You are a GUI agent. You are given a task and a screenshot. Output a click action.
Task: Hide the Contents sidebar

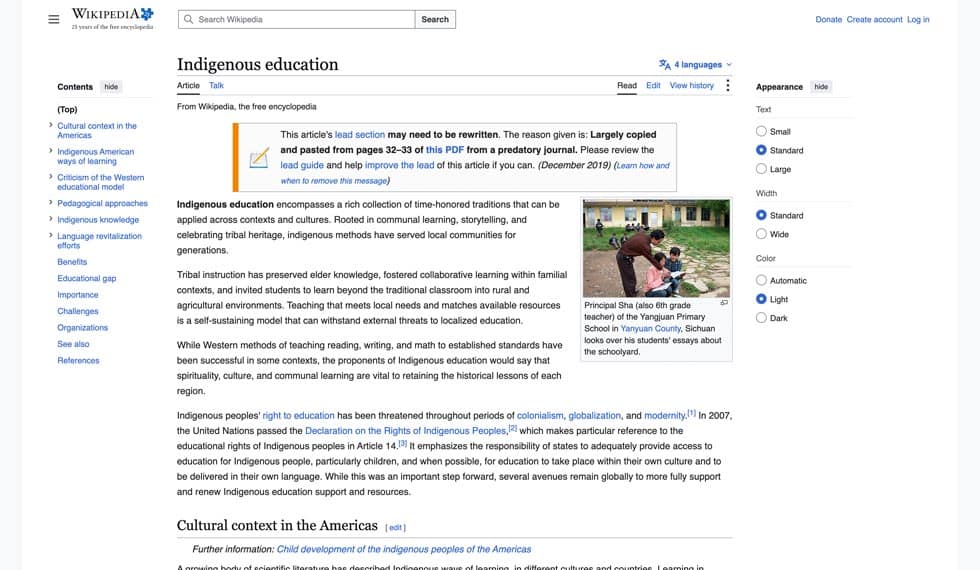[111, 87]
